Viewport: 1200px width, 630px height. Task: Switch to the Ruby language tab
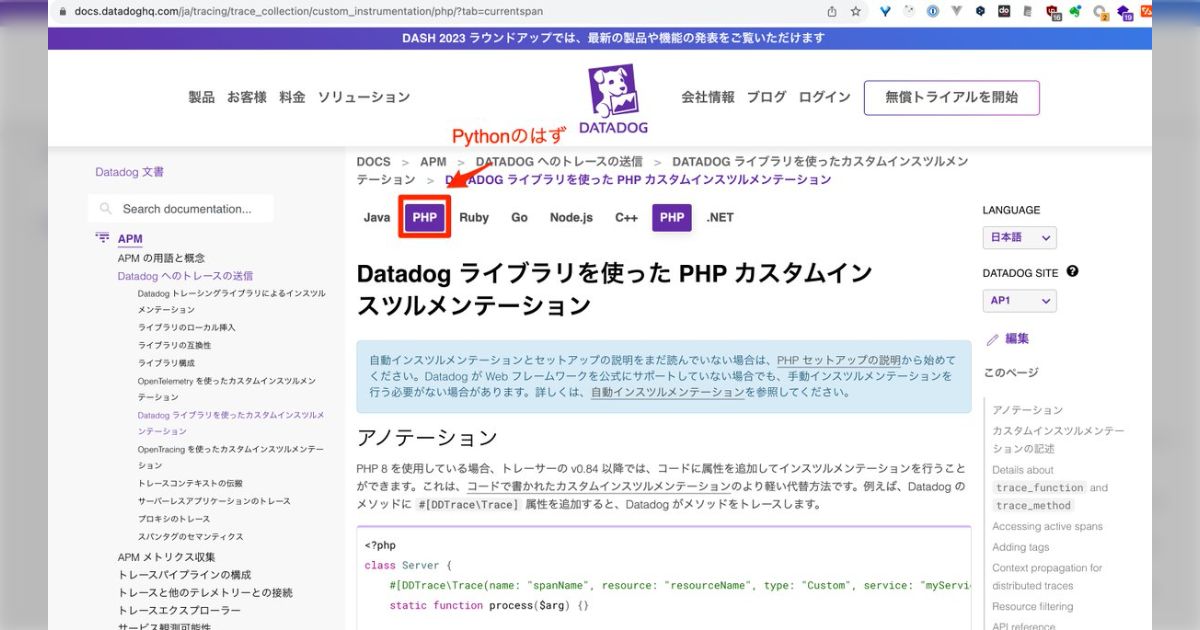tap(473, 217)
